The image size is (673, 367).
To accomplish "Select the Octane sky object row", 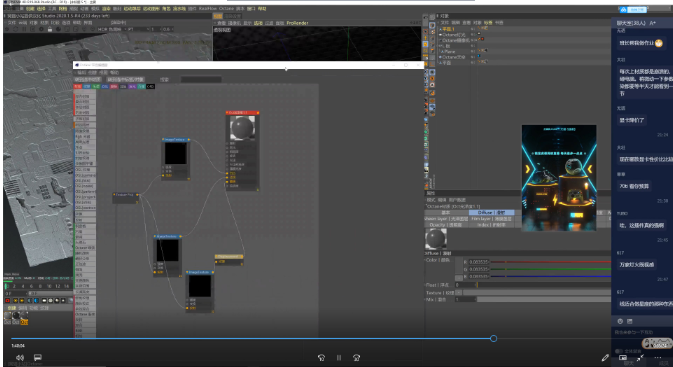I will pos(453,57).
